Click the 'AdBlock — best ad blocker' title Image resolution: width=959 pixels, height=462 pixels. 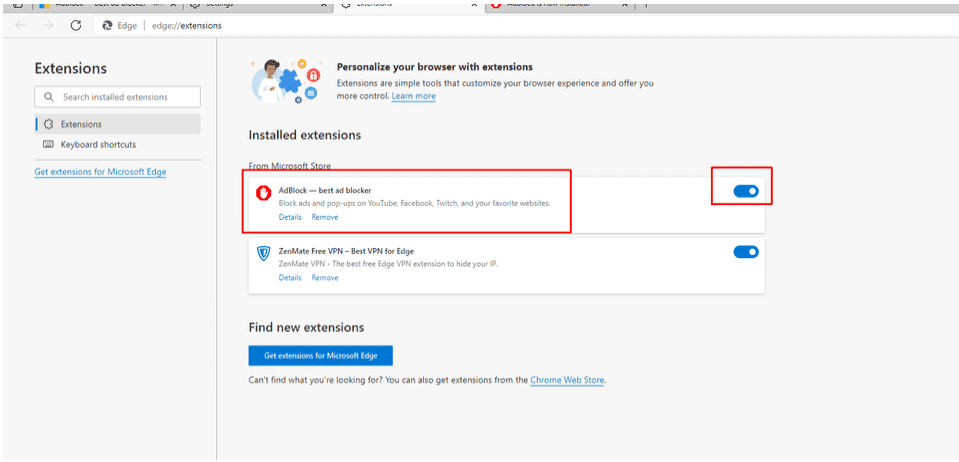[325, 190]
